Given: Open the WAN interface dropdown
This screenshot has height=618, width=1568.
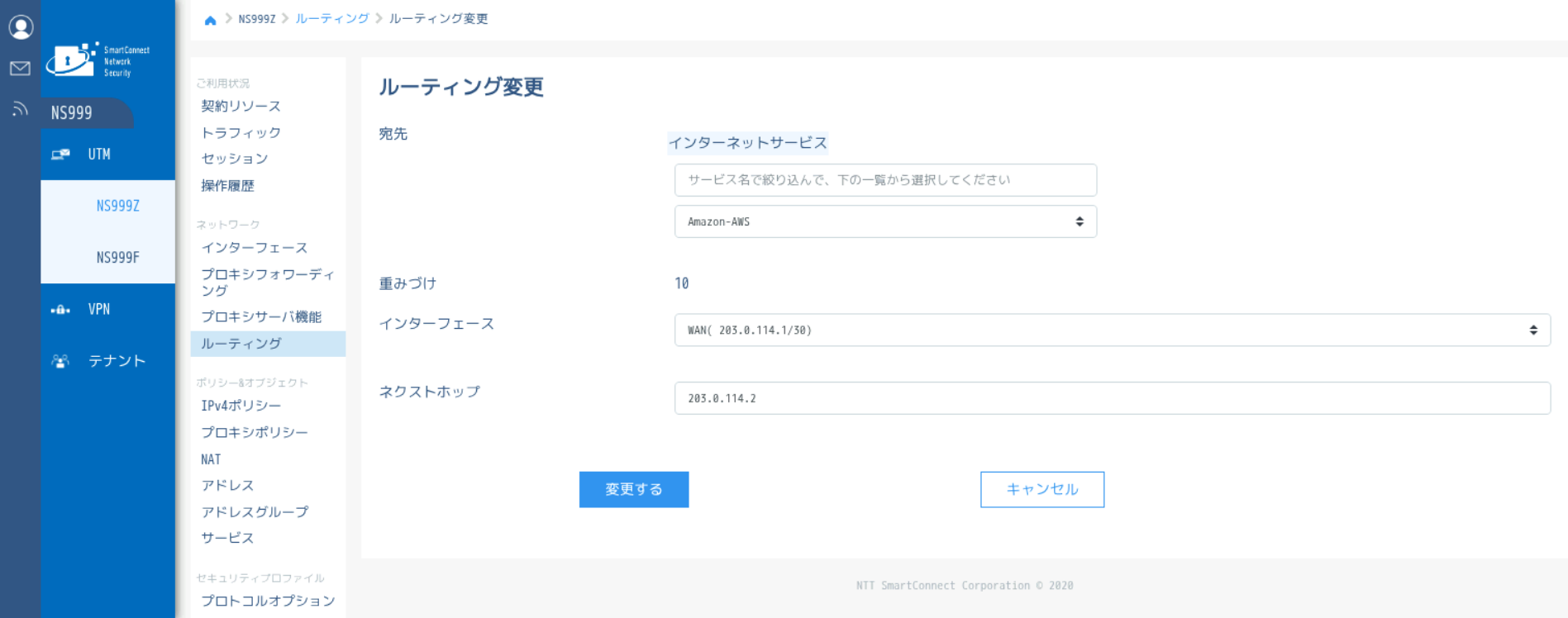Looking at the screenshot, I should tap(1112, 330).
